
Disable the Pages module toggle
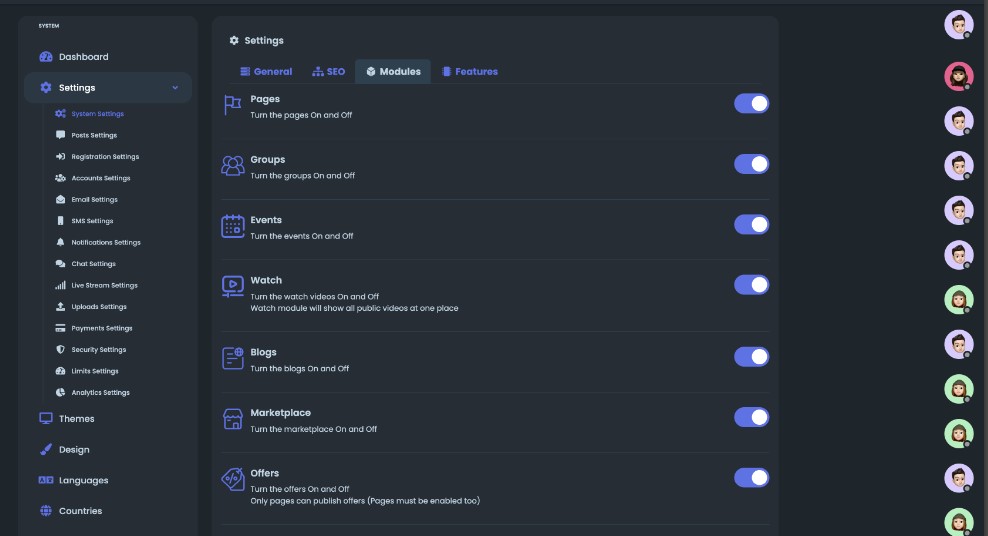[x=751, y=103]
